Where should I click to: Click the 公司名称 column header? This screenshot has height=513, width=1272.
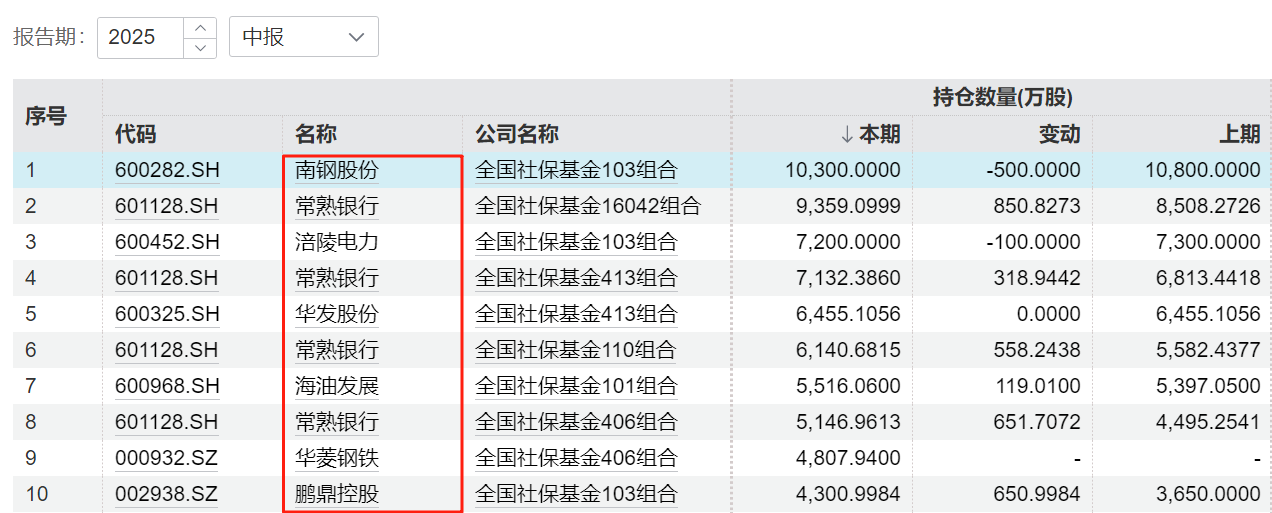[x=516, y=134]
